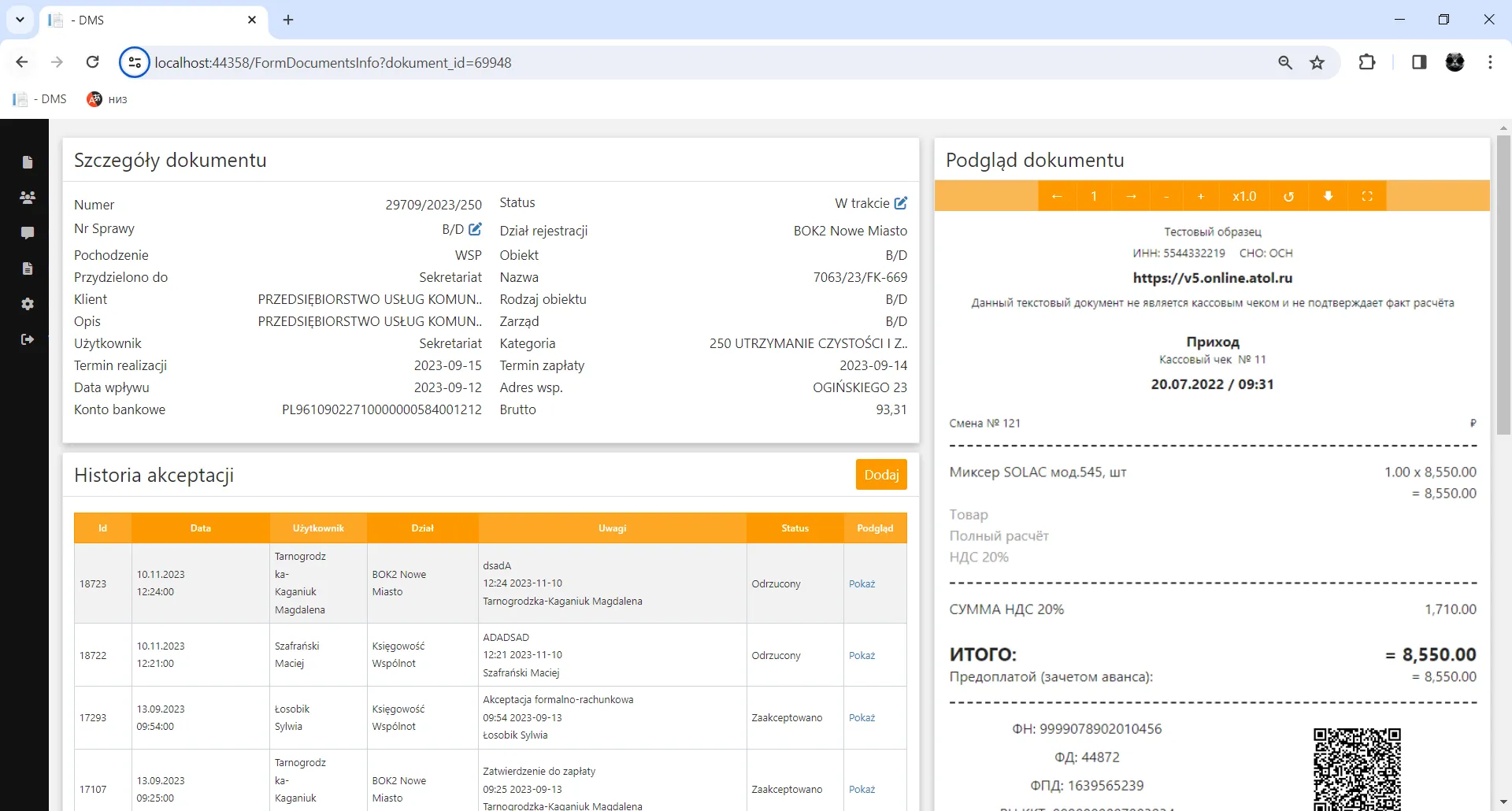1512x811 pixels.
Task: Open the documents icon in the sidebar
Action: click(28, 162)
